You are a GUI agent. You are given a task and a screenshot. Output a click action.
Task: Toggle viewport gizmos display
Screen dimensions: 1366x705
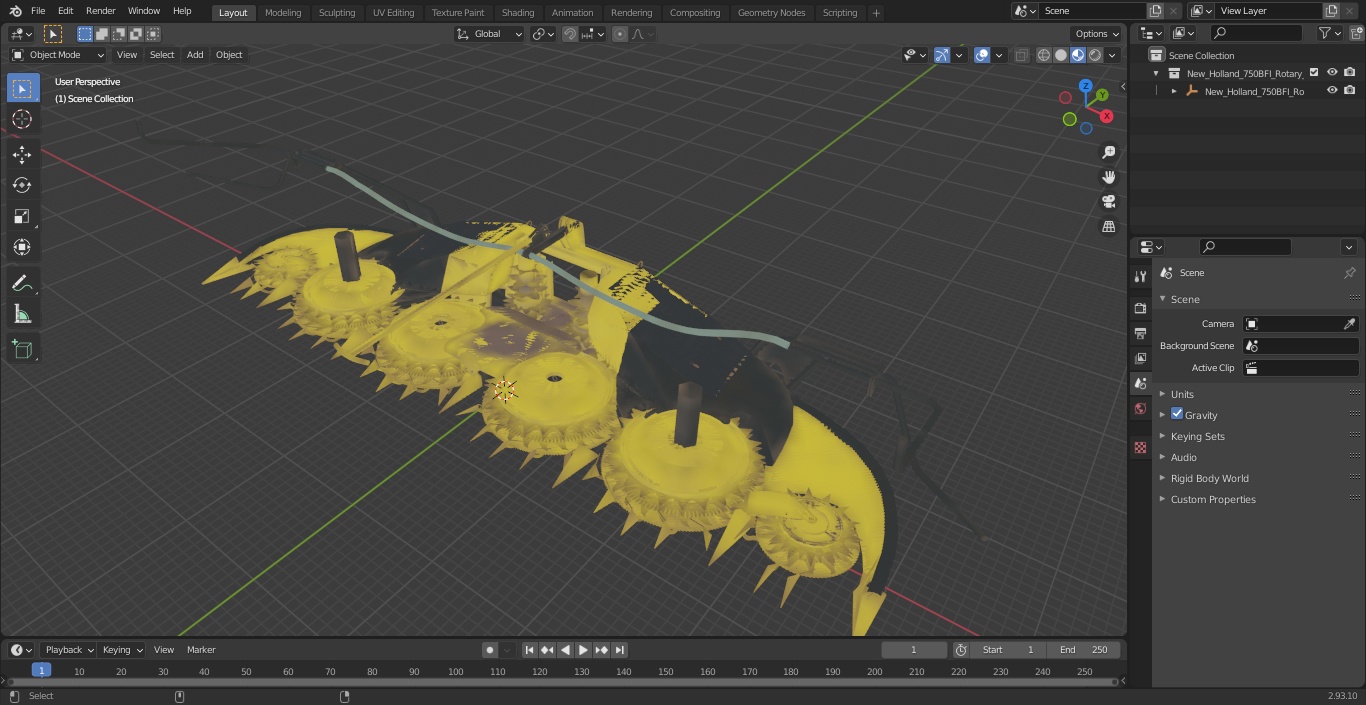[x=941, y=55]
